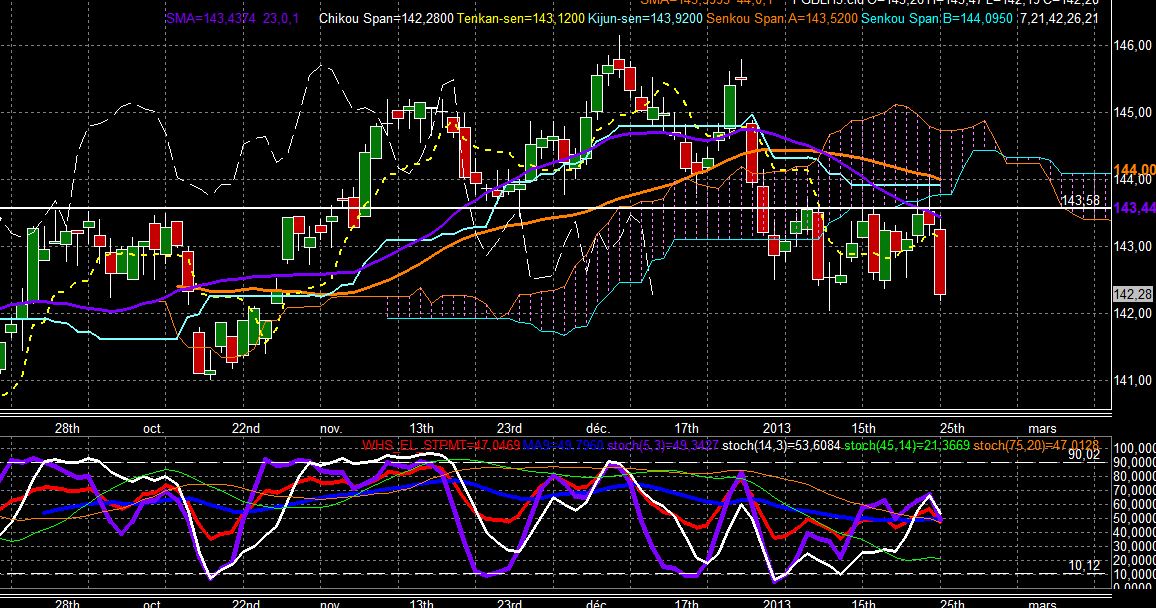Select the Tenkan-sen=143,1200 indicator label
This screenshot has width=1156, height=608.
pyautogui.click(x=520, y=18)
